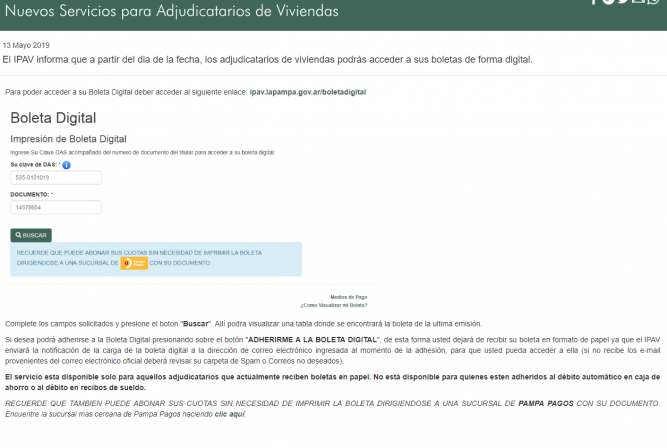667x448 pixels.
Task: Focus the Su clave de DAS input field
Action: pos(56,177)
